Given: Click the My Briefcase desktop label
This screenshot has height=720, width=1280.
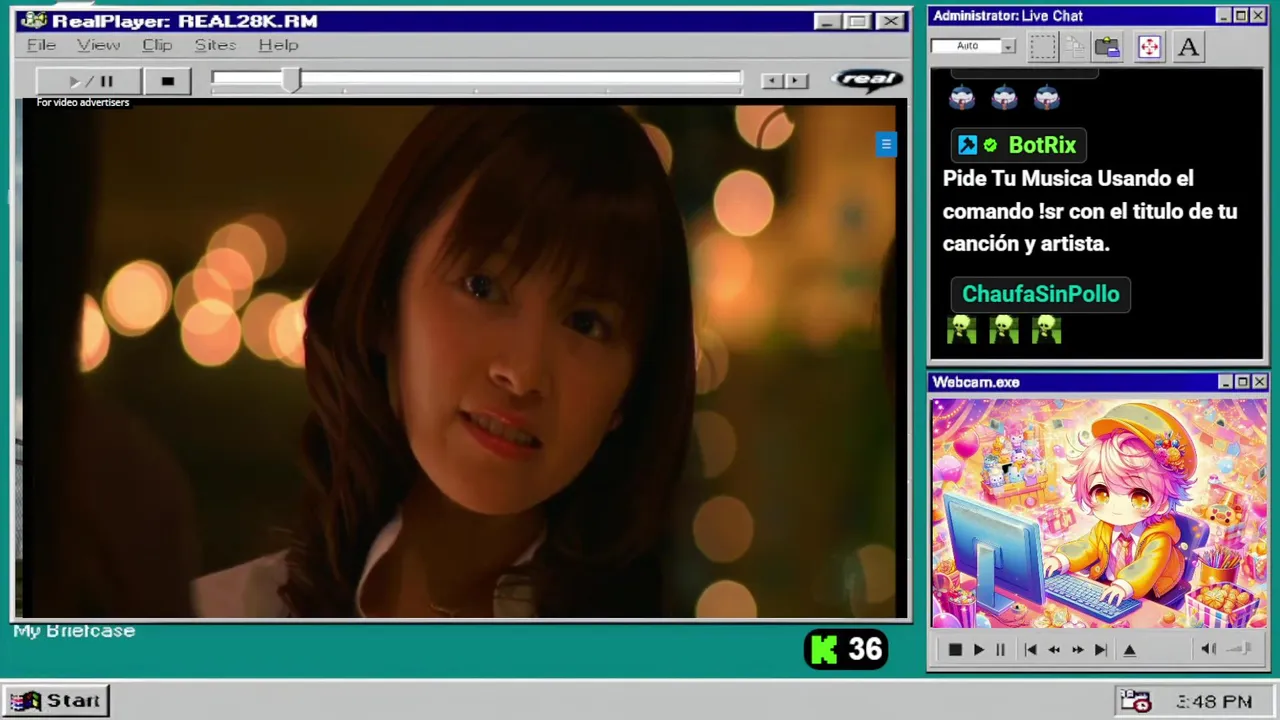Looking at the screenshot, I should pyautogui.click(x=74, y=631).
